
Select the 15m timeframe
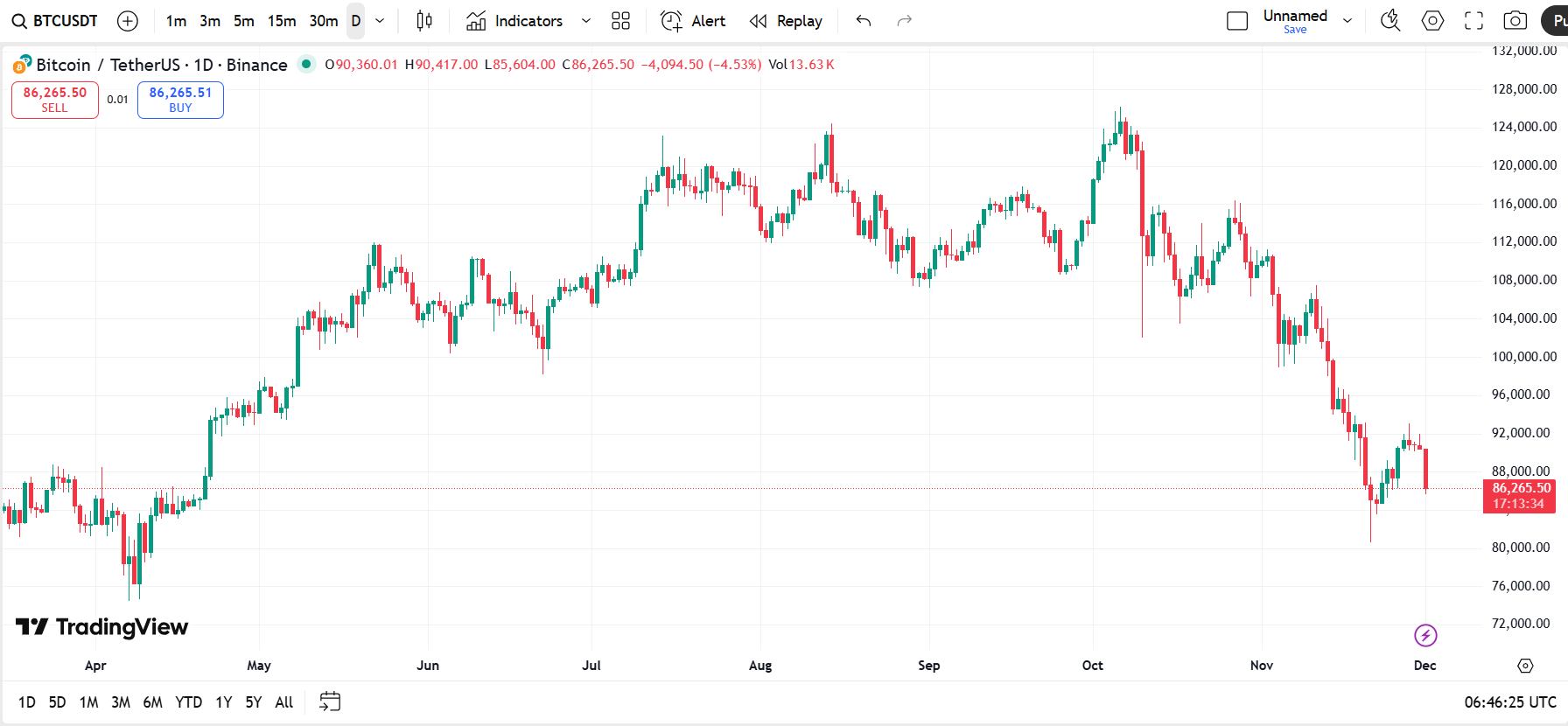tap(281, 21)
